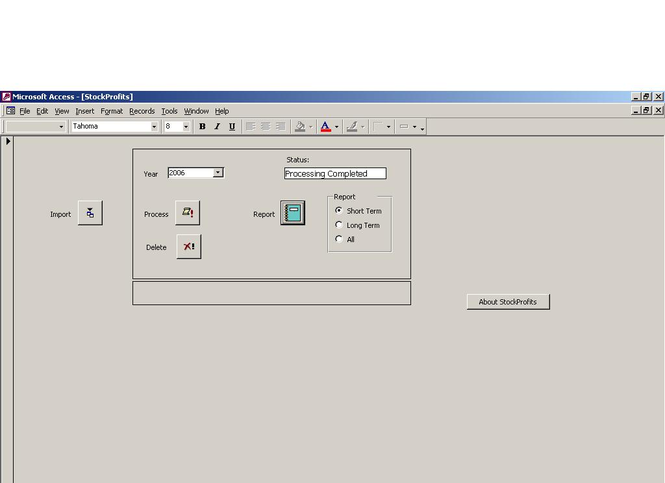The height and width of the screenshot is (483, 665).
Task: Expand the Line Color dropdown arrow
Action: pos(362,126)
